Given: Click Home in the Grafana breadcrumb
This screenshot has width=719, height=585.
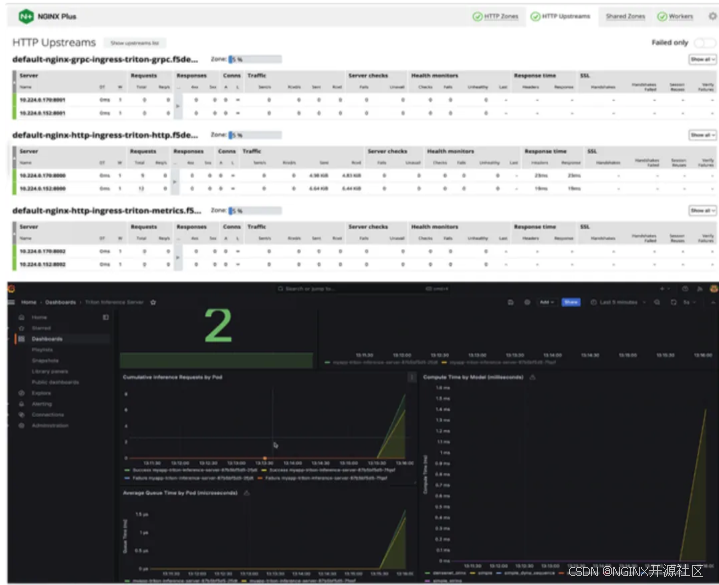Looking at the screenshot, I should tap(28, 302).
